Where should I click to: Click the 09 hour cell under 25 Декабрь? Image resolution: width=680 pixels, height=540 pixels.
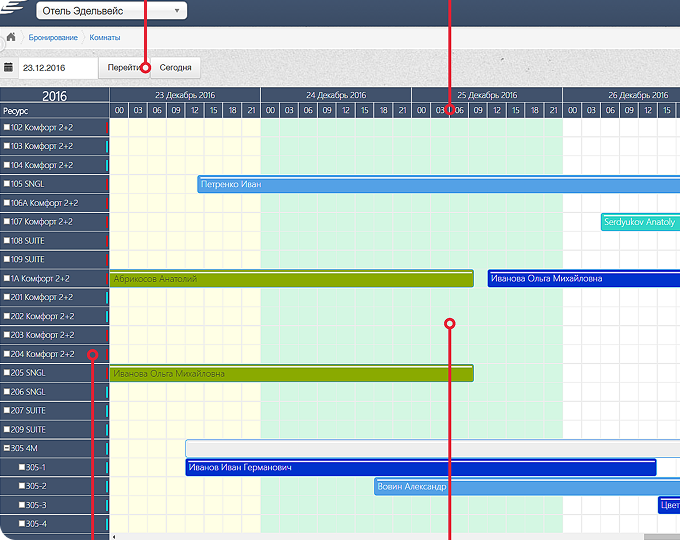(x=478, y=110)
